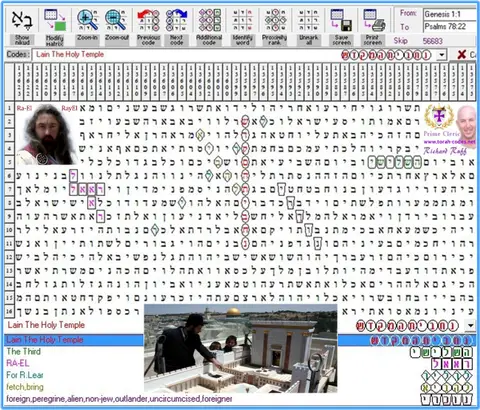Viewport: 480px width, 410px height.
Task: Click the Temple model photo thumbnail
Action: coord(240,348)
